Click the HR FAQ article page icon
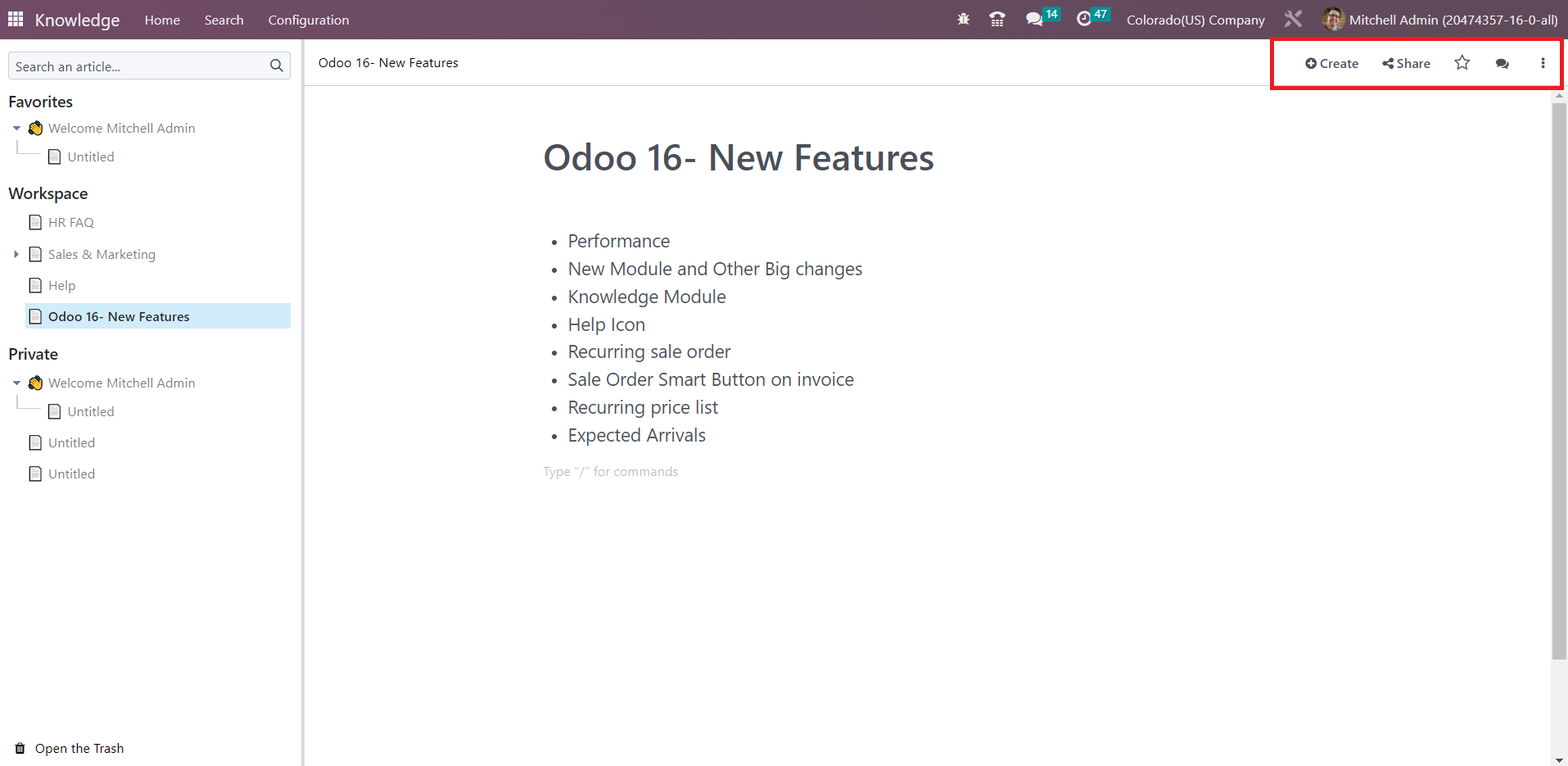 tap(35, 222)
